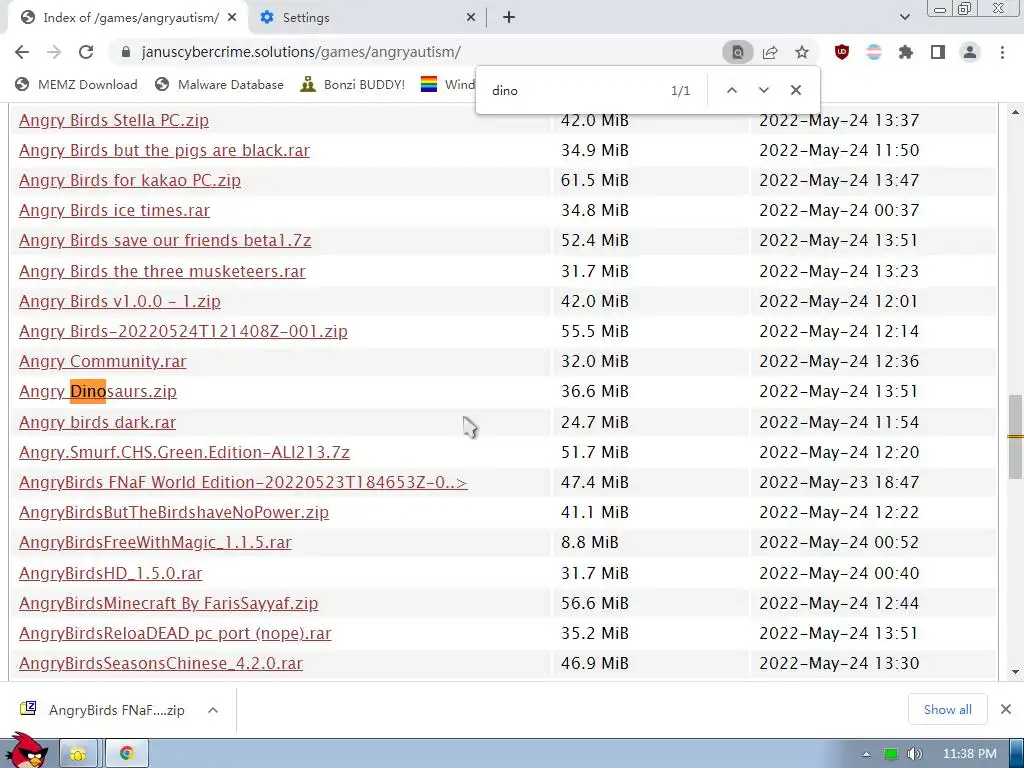Go to previous find result
Screen dimensions: 1024x768
pos(732,90)
